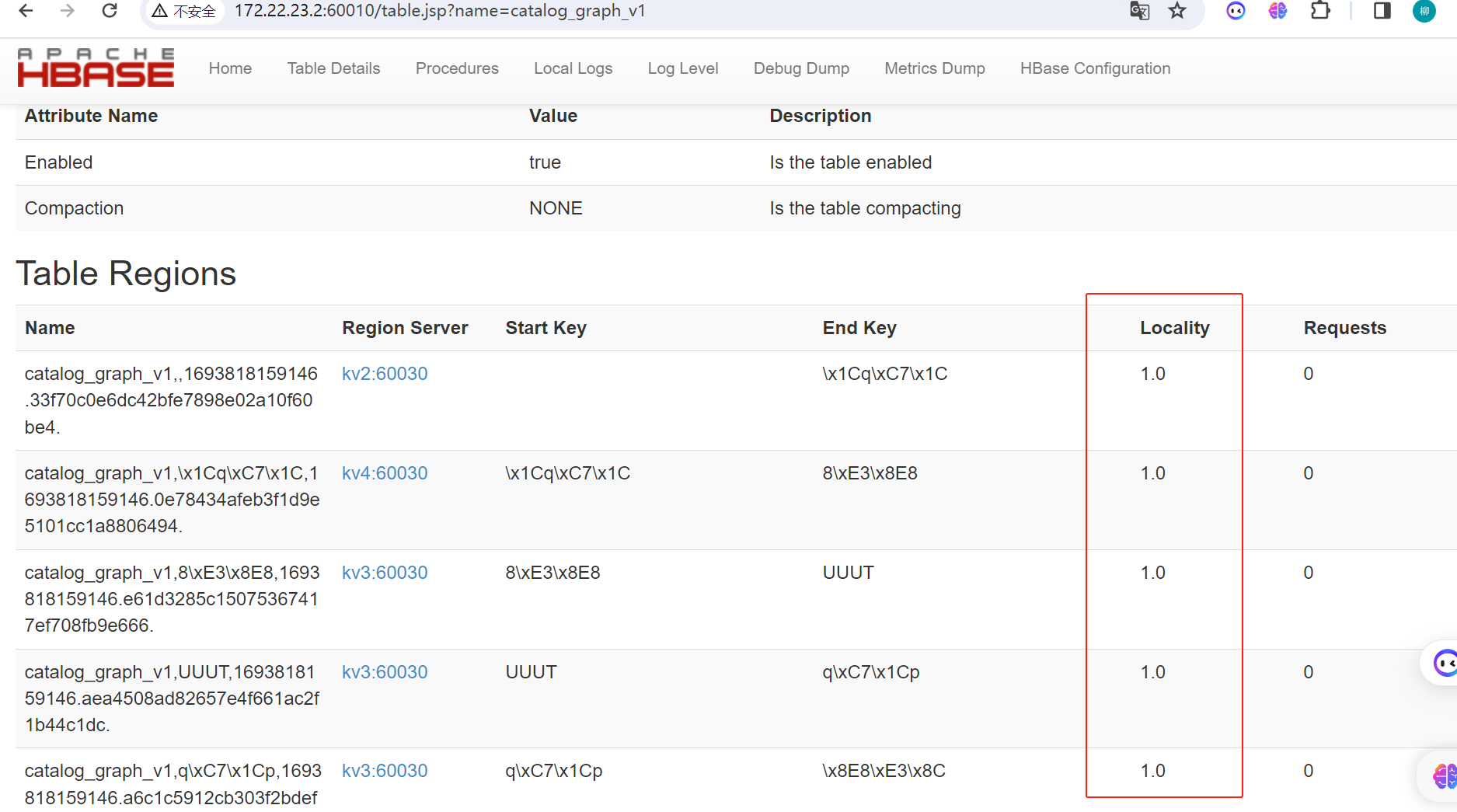This screenshot has width=1457, height=812.
Task: Open region server kv2:60030
Action: pos(385,374)
